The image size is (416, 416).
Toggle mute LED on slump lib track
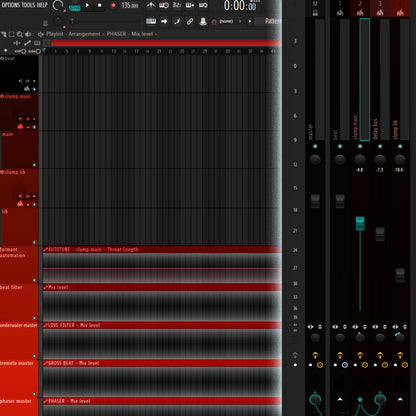point(34,204)
